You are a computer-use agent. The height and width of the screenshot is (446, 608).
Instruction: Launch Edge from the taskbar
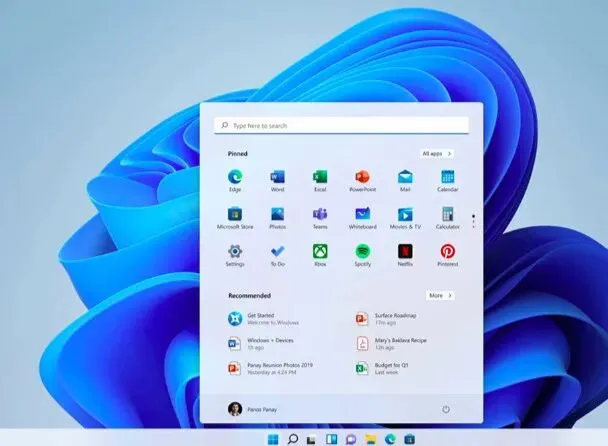click(390, 439)
